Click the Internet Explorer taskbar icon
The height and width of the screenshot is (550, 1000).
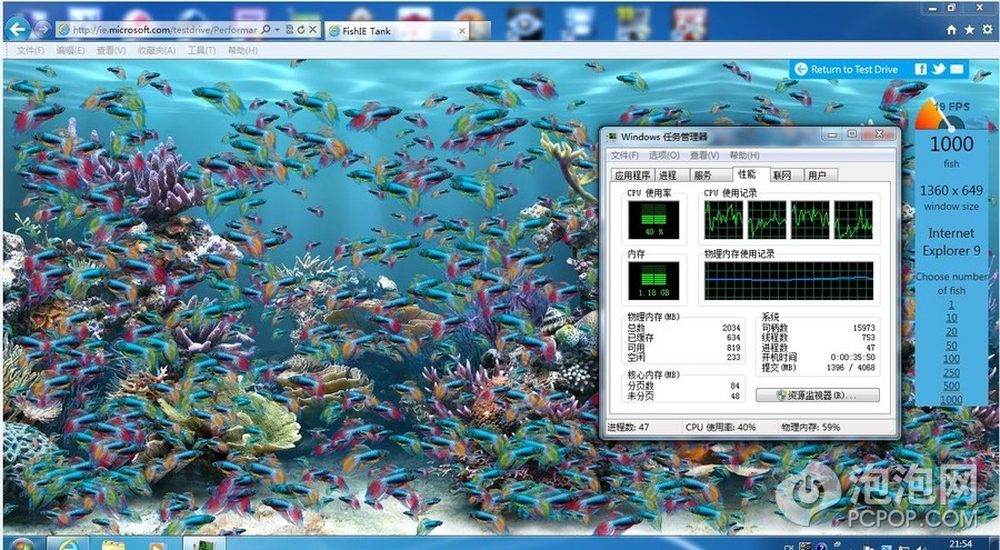69,544
